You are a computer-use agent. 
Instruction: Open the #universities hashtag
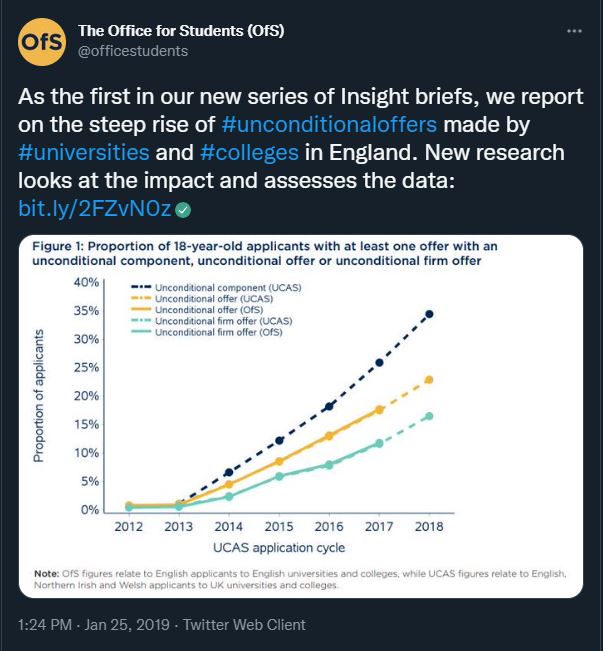pos(84,154)
